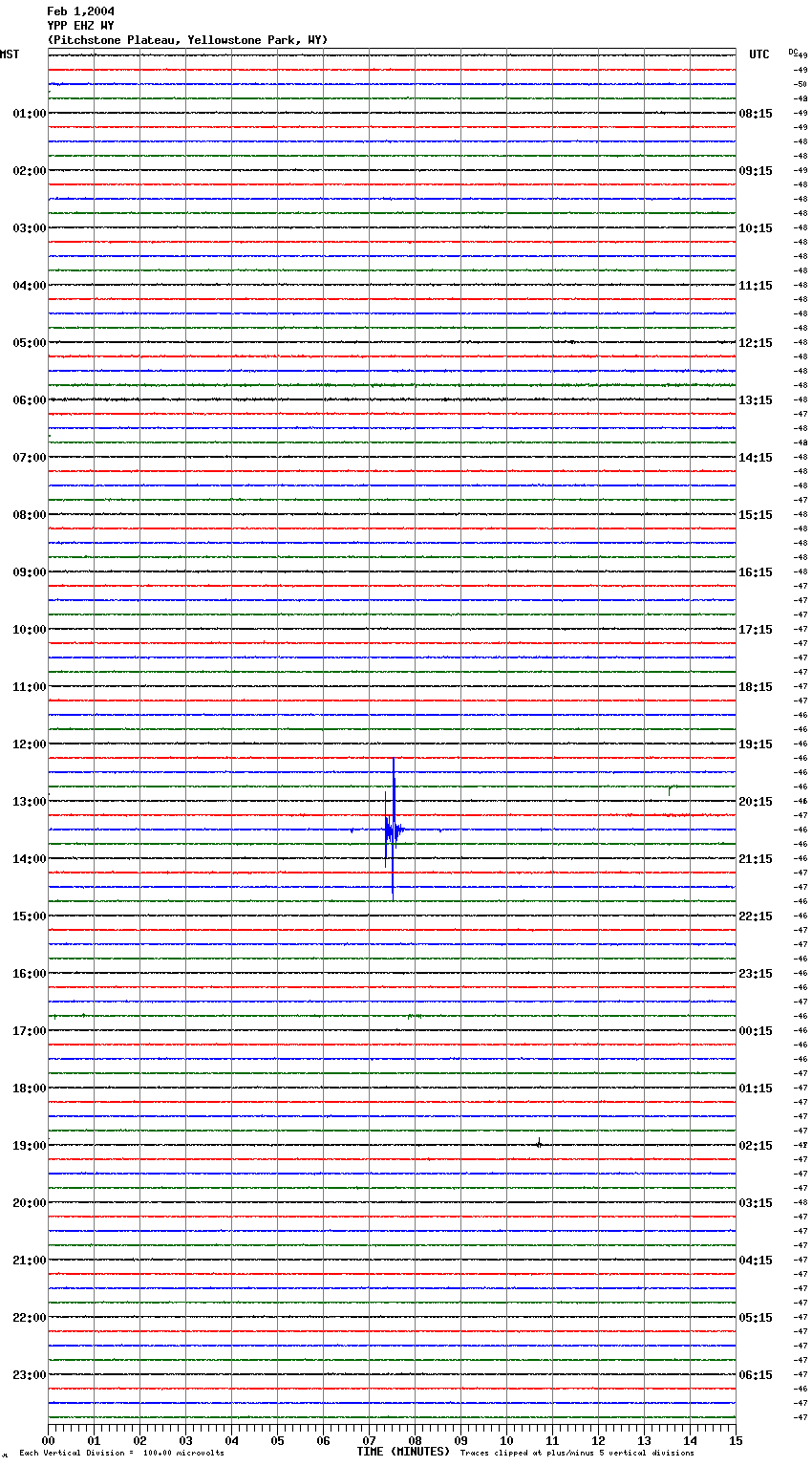Screen dimensions: 812x1466
Task: Click the '13:15' UTC time label
Action: [x=756, y=400]
